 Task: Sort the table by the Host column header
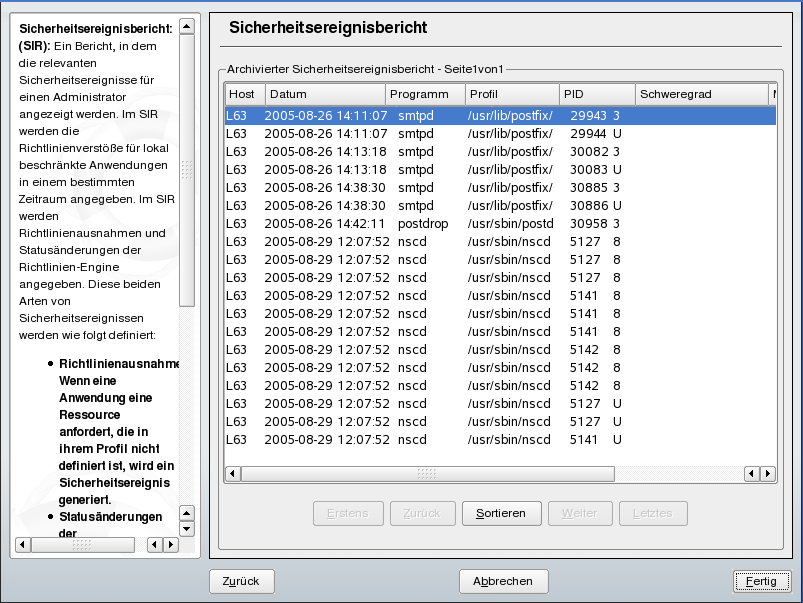[x=242, y=94]
